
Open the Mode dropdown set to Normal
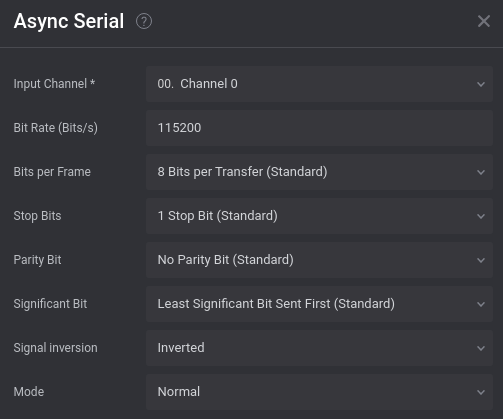tap(319, 392)
